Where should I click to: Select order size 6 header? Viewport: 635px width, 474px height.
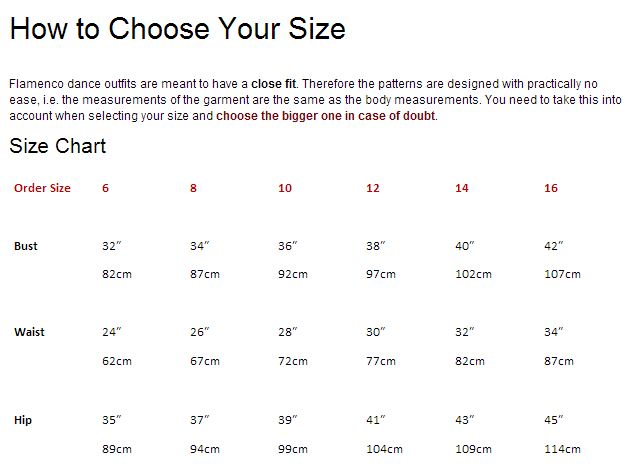105,188
